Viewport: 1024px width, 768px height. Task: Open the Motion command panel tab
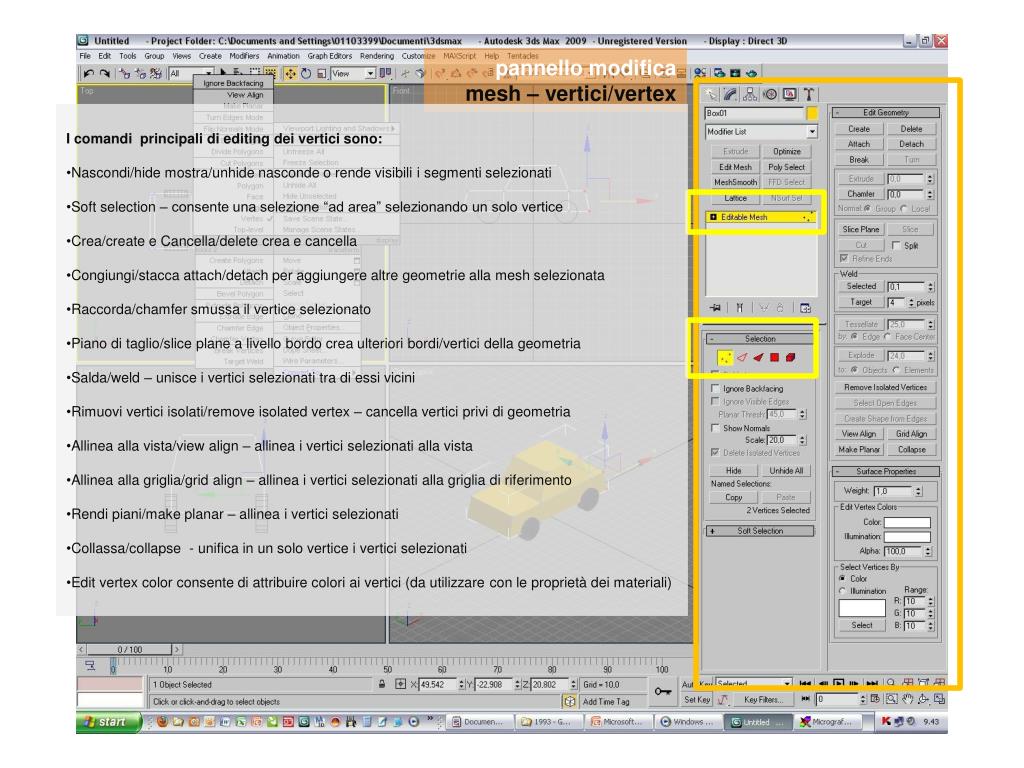click(770, 95)
